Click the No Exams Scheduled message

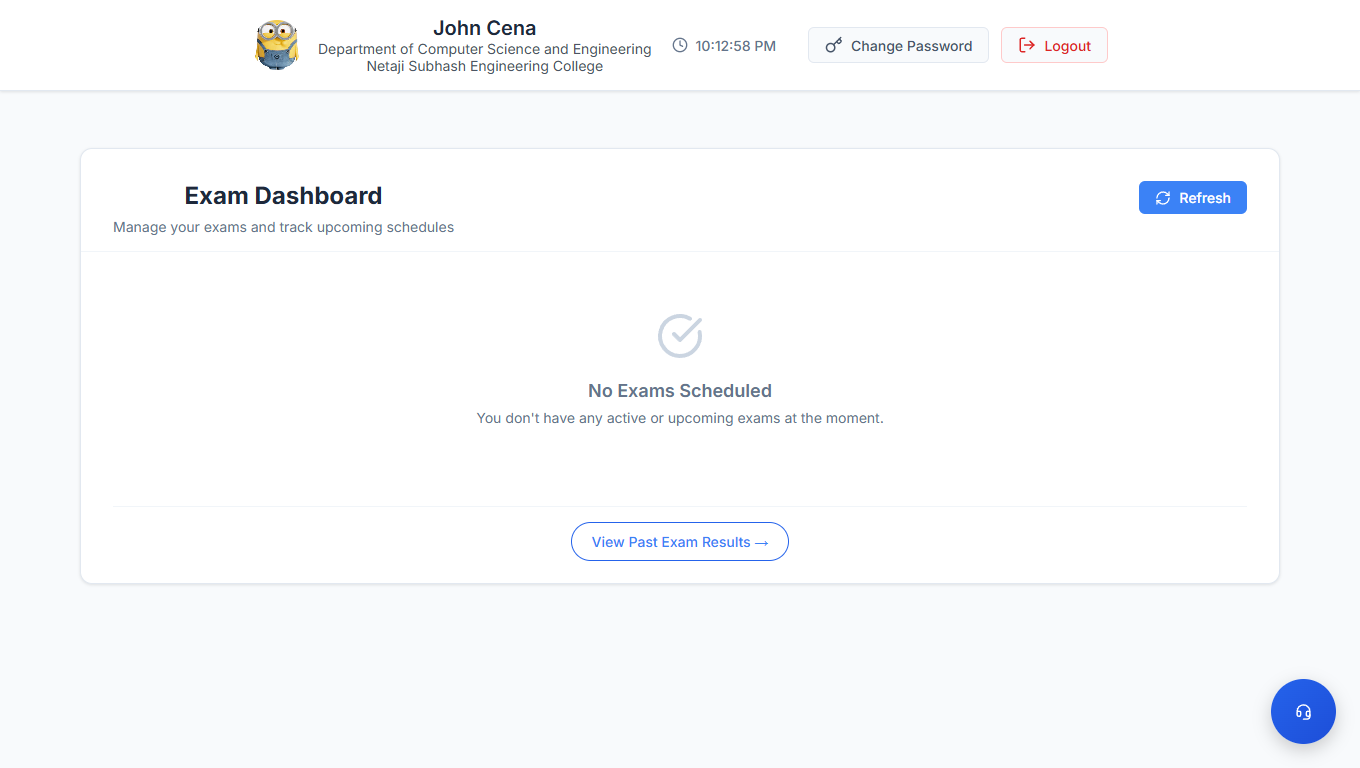click(680, 391)
